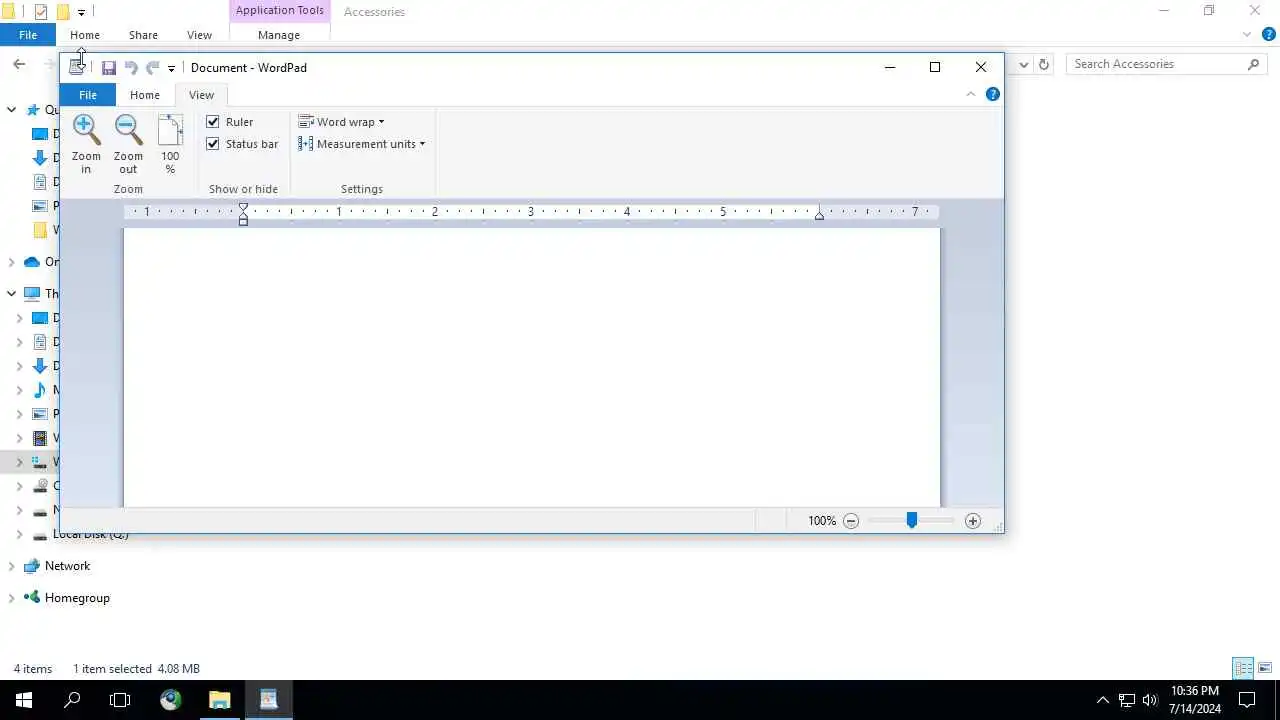
Task: Expand the Homegroup tree node
Action: coord(11,598)
